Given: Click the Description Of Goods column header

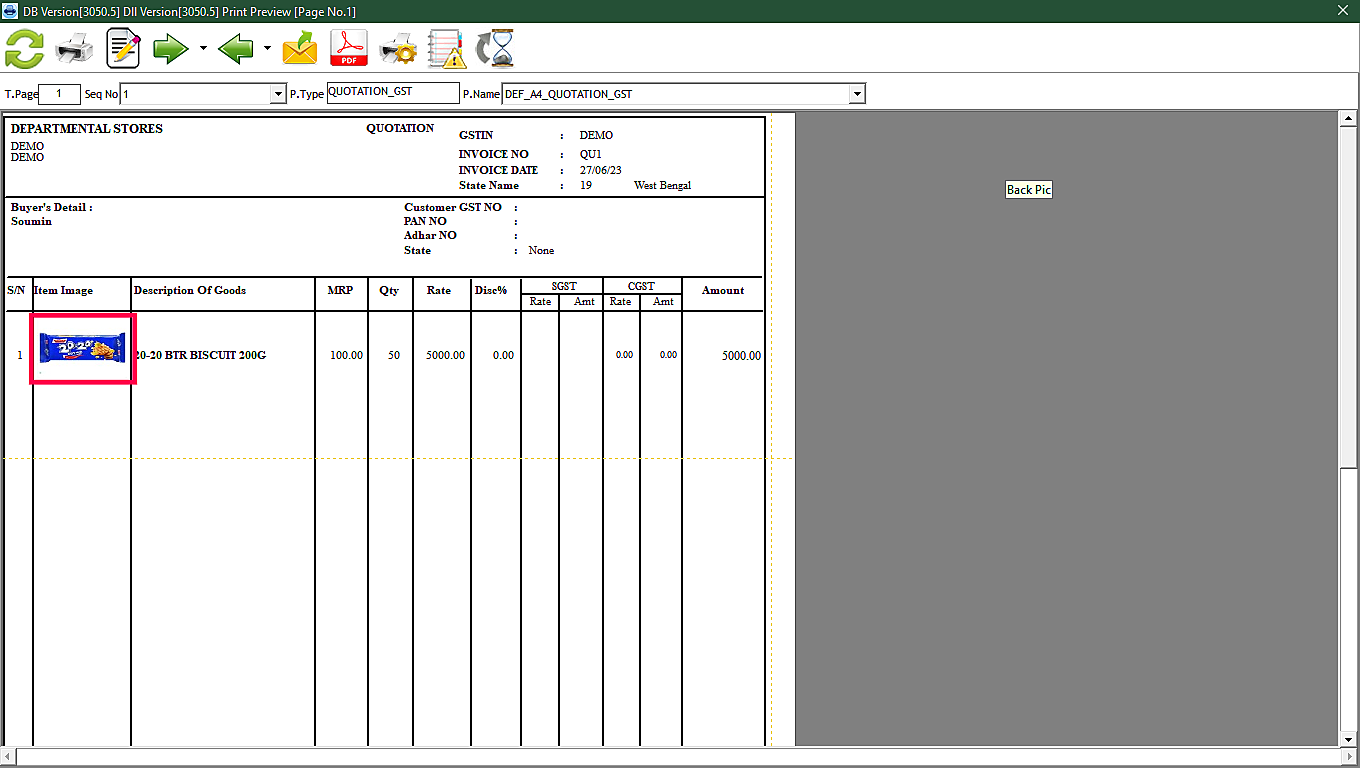Looking at the screenshot, I should point(190,291).
